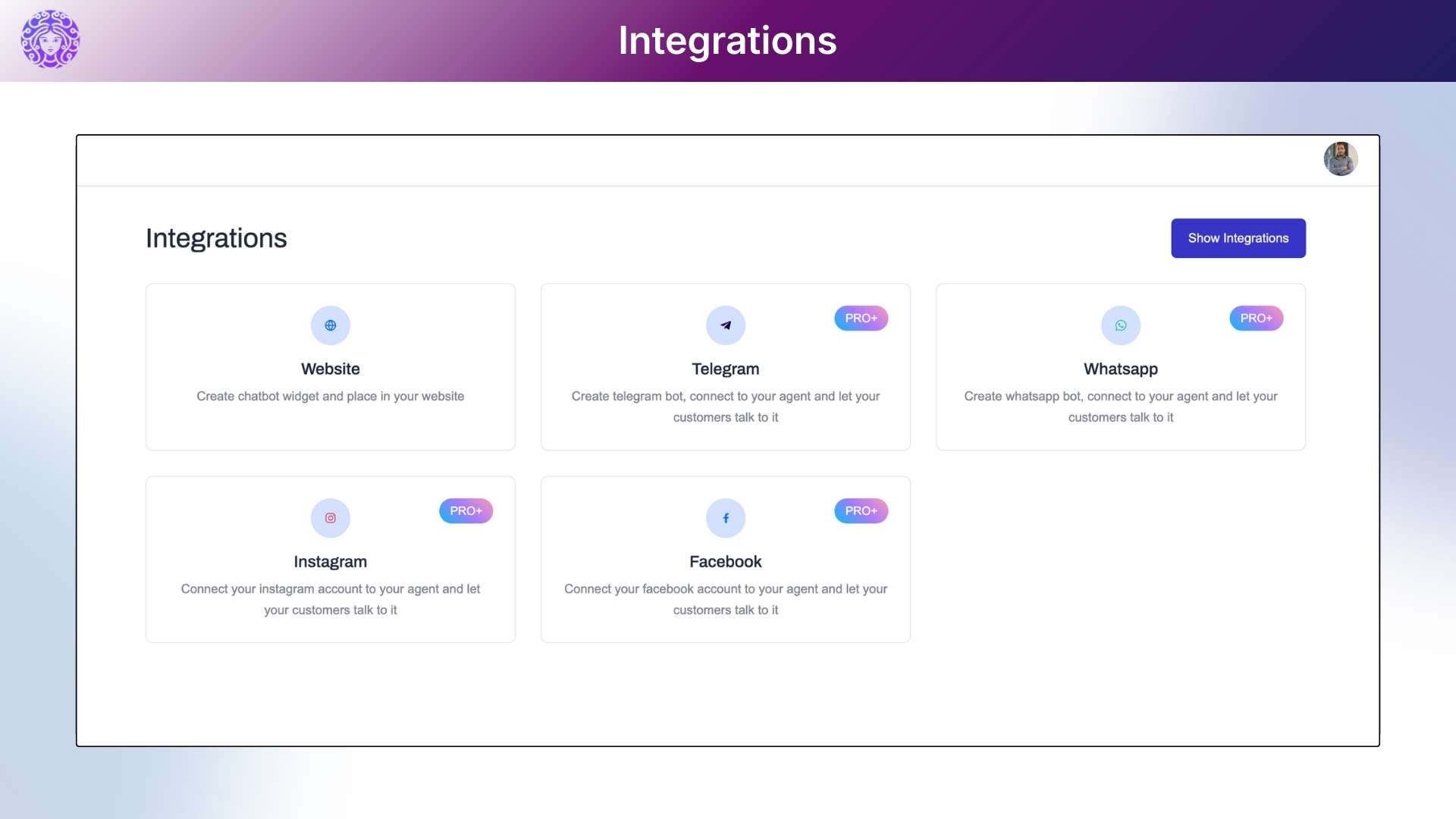
Task: Click the Website card description text
Action: tap(330, 396)
